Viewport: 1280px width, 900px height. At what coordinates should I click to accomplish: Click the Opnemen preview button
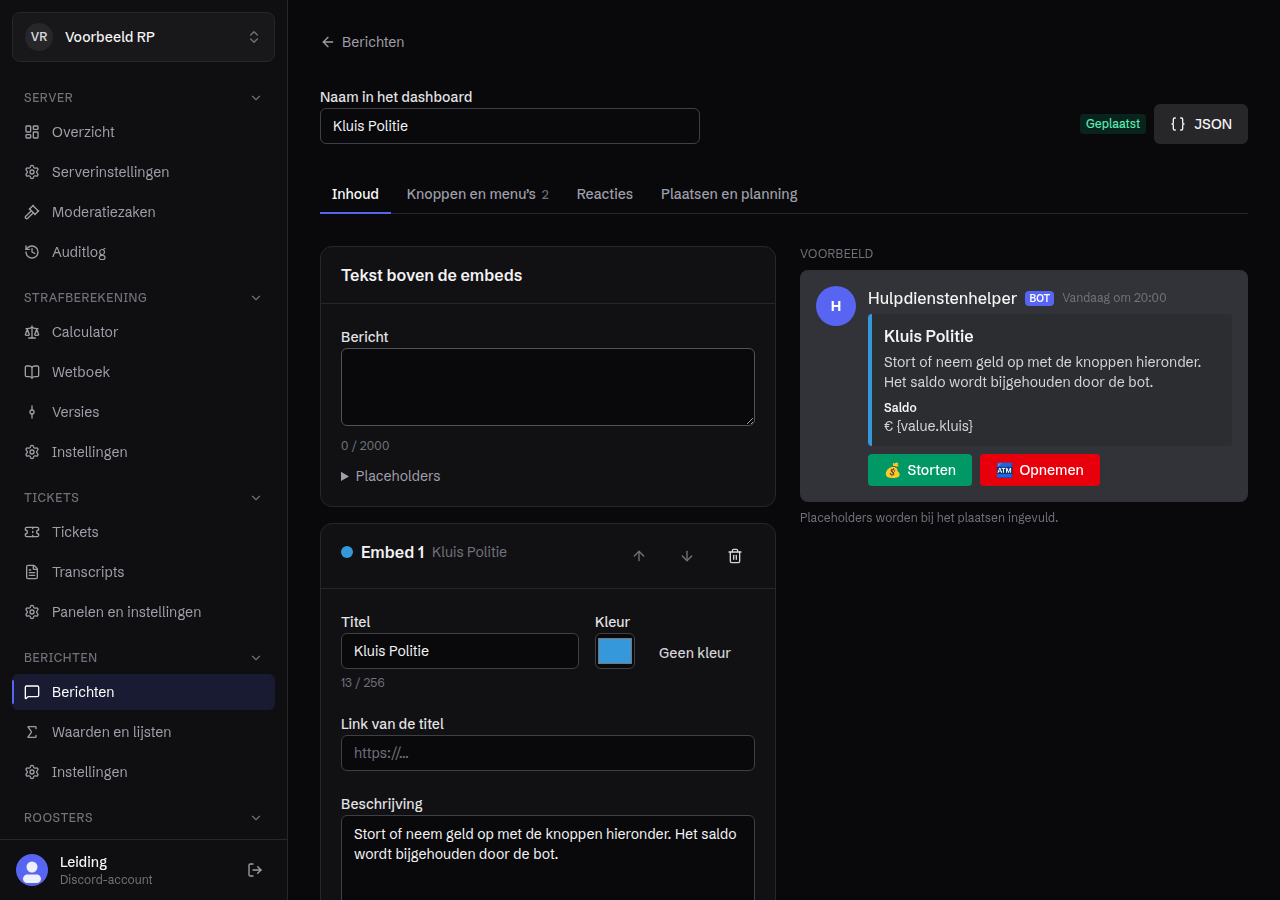click(x=1040, y=470)
